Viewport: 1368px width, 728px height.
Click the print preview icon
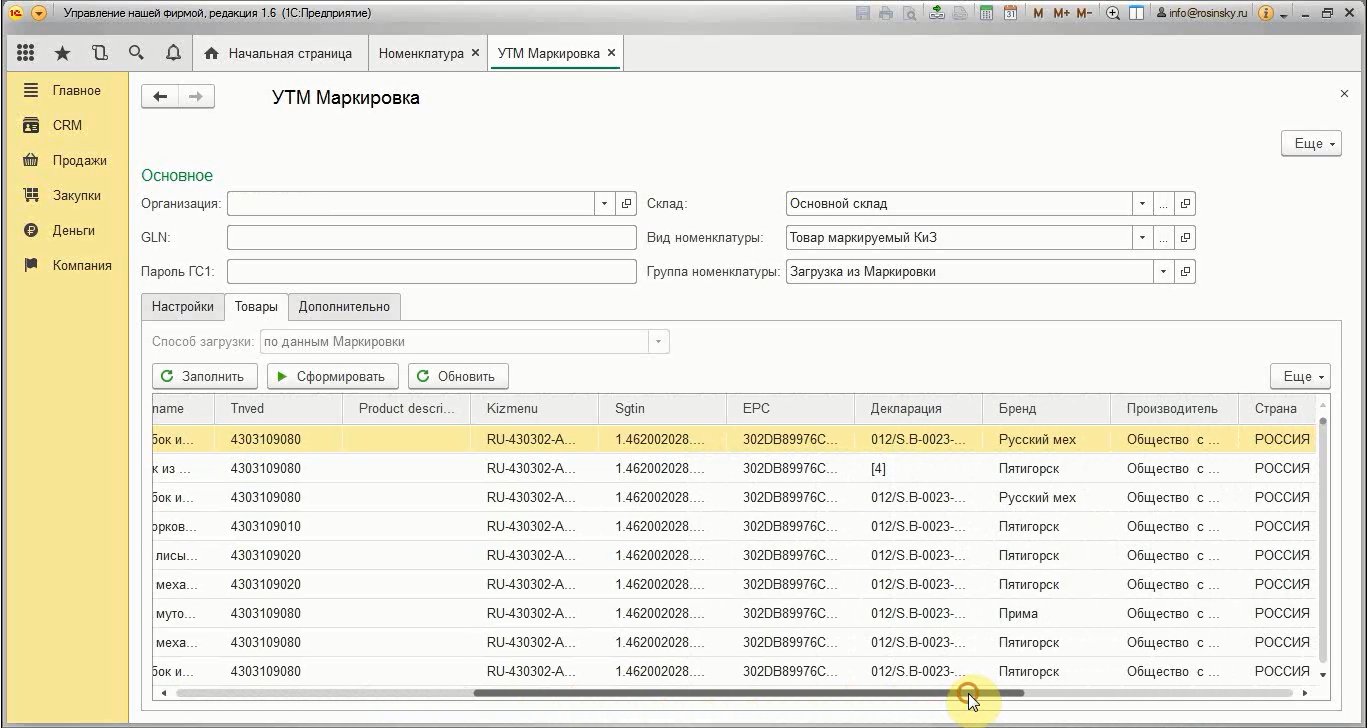click(909, 13)
